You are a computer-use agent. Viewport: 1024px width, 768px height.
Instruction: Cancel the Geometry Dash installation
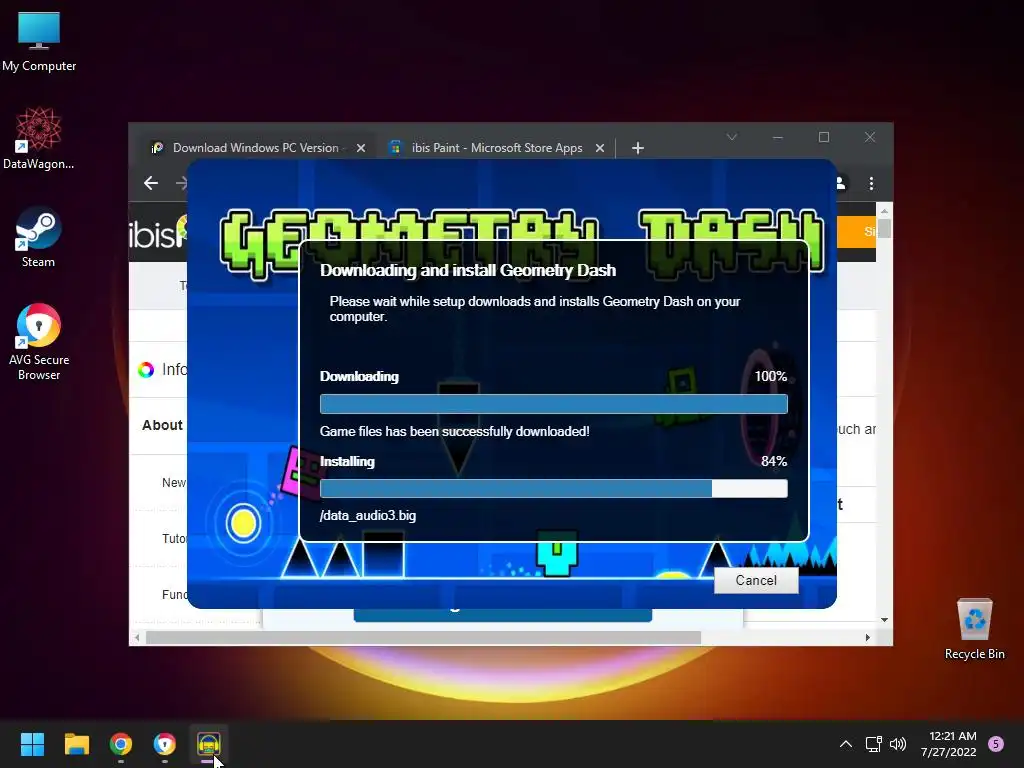[756, 580]
